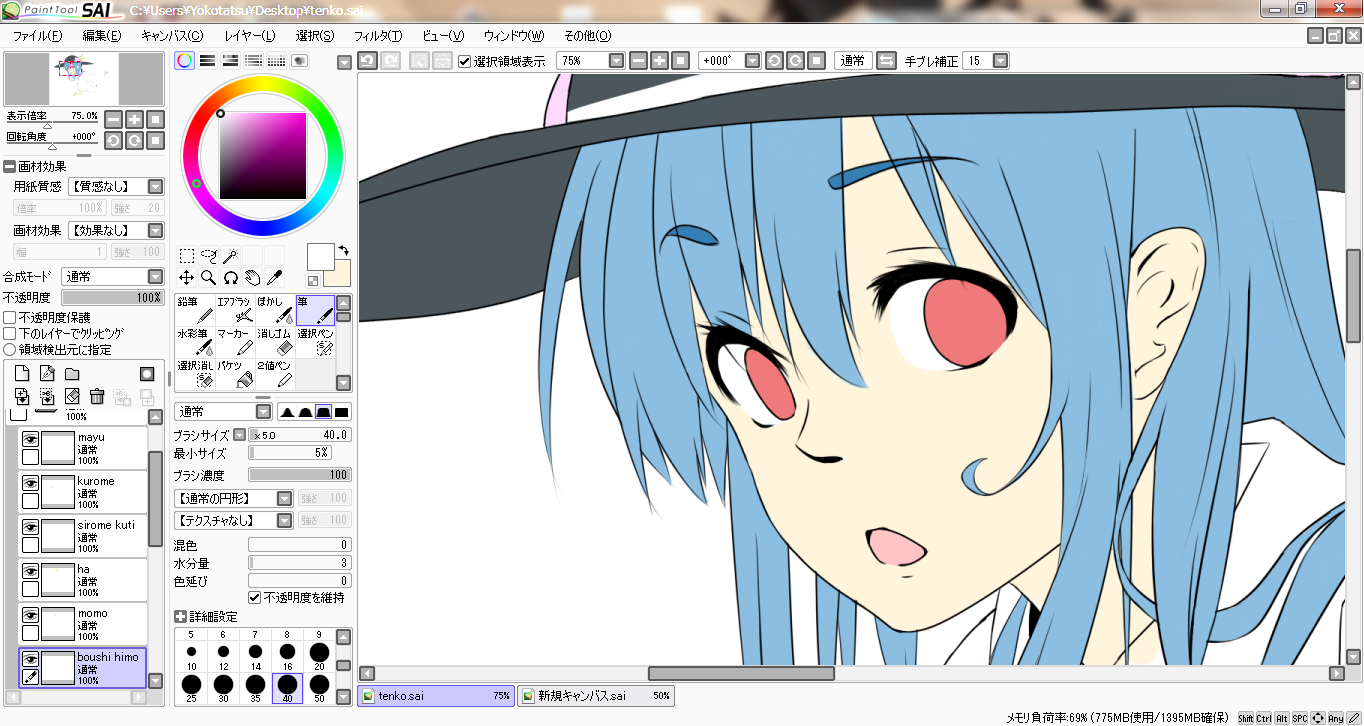Click undo arrow in the top toolbar
Viewport: 1364px width, 726px height.
click(x=368, y=61)
